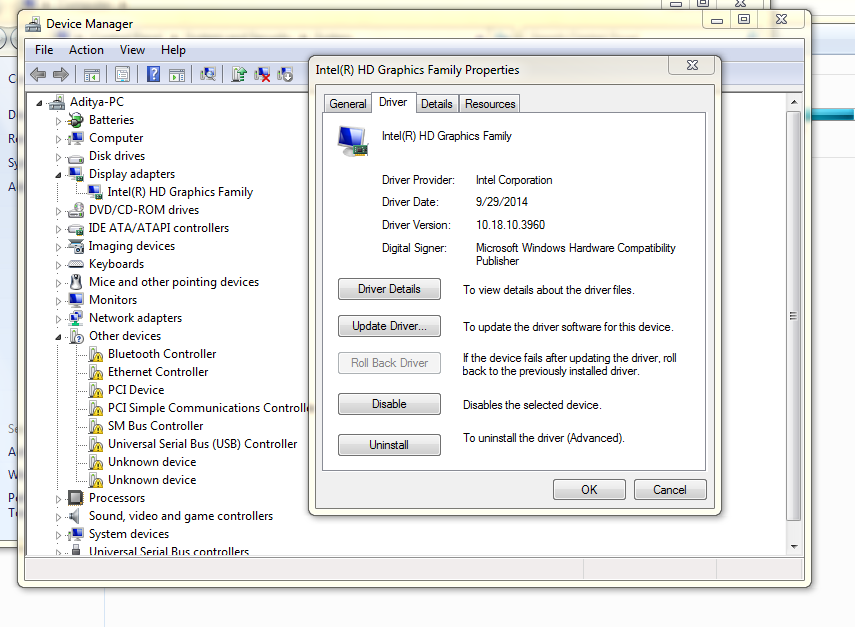Screen dimensions: 855x627
Task: Select the Disk drives category icon
Action: (x=76, y=157)
